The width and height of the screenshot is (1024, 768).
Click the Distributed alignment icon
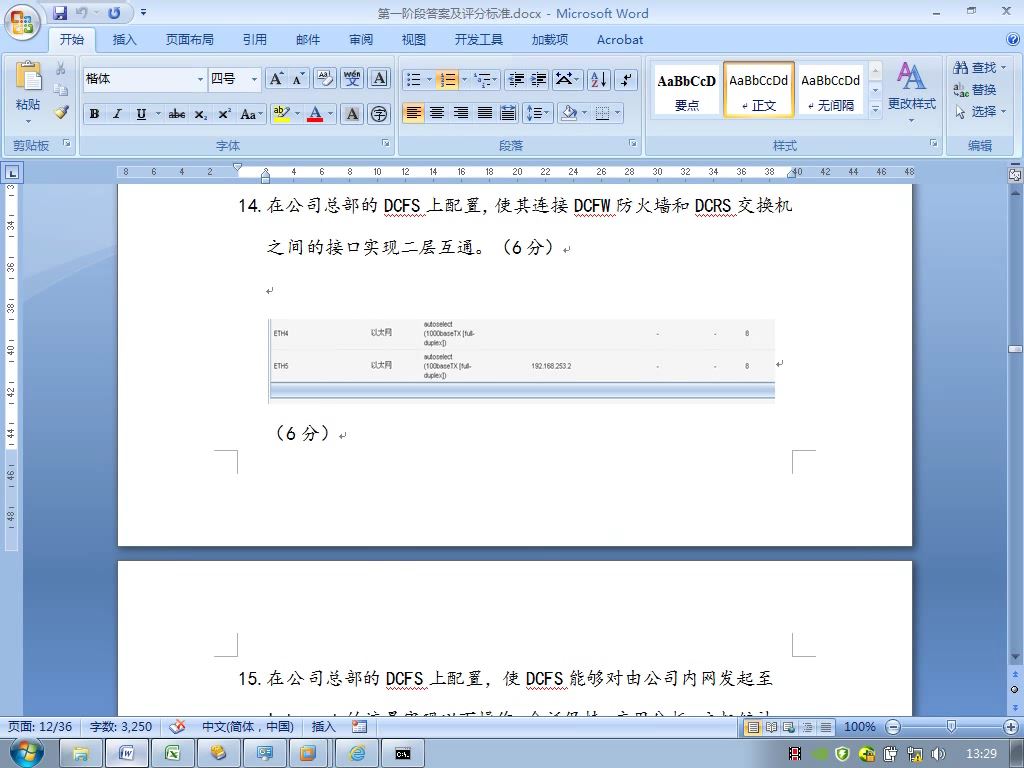pyautogui.click(x=508, y=113)
